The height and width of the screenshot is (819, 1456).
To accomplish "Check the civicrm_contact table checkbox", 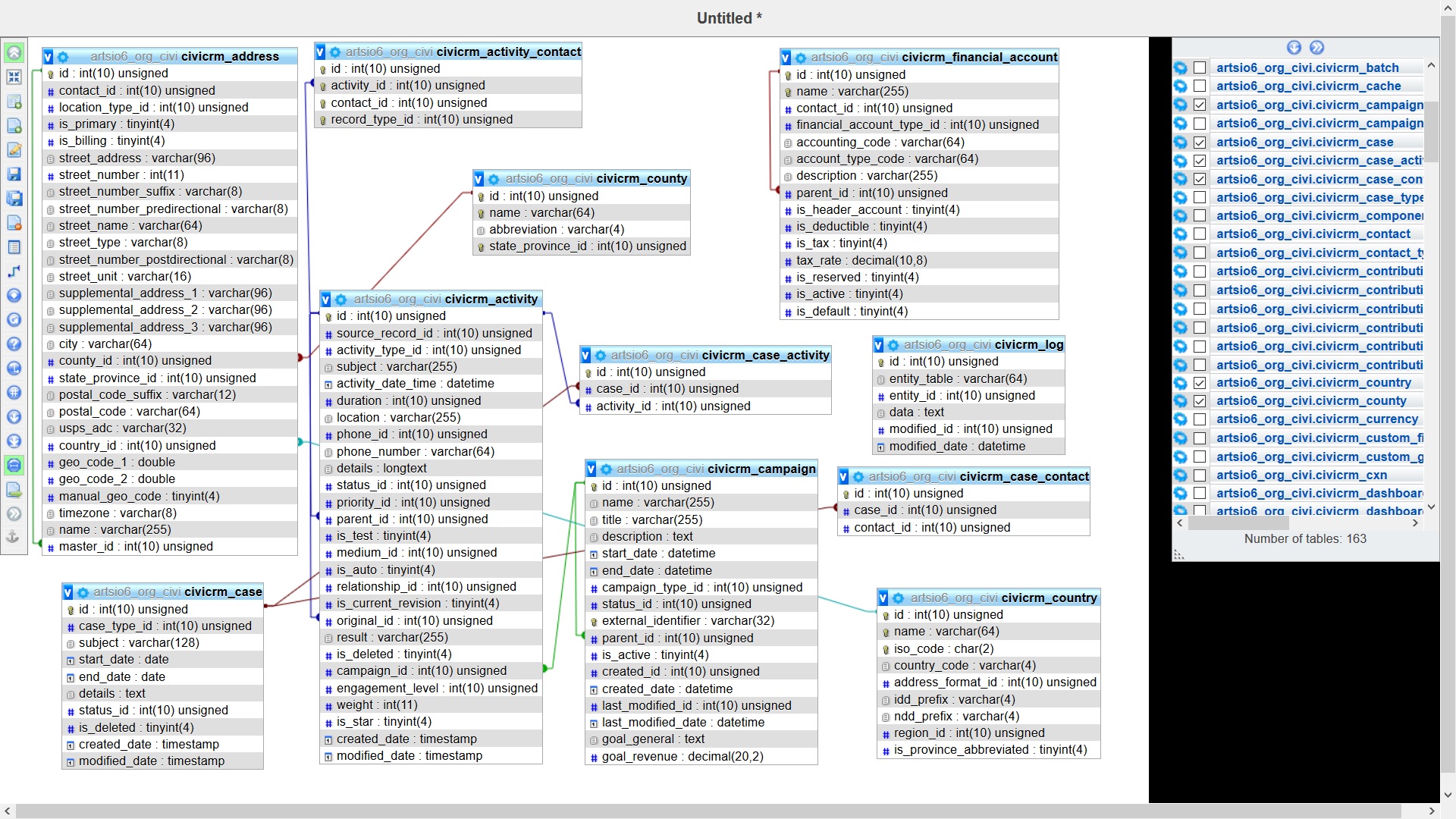I will [x=1200, y=234].
